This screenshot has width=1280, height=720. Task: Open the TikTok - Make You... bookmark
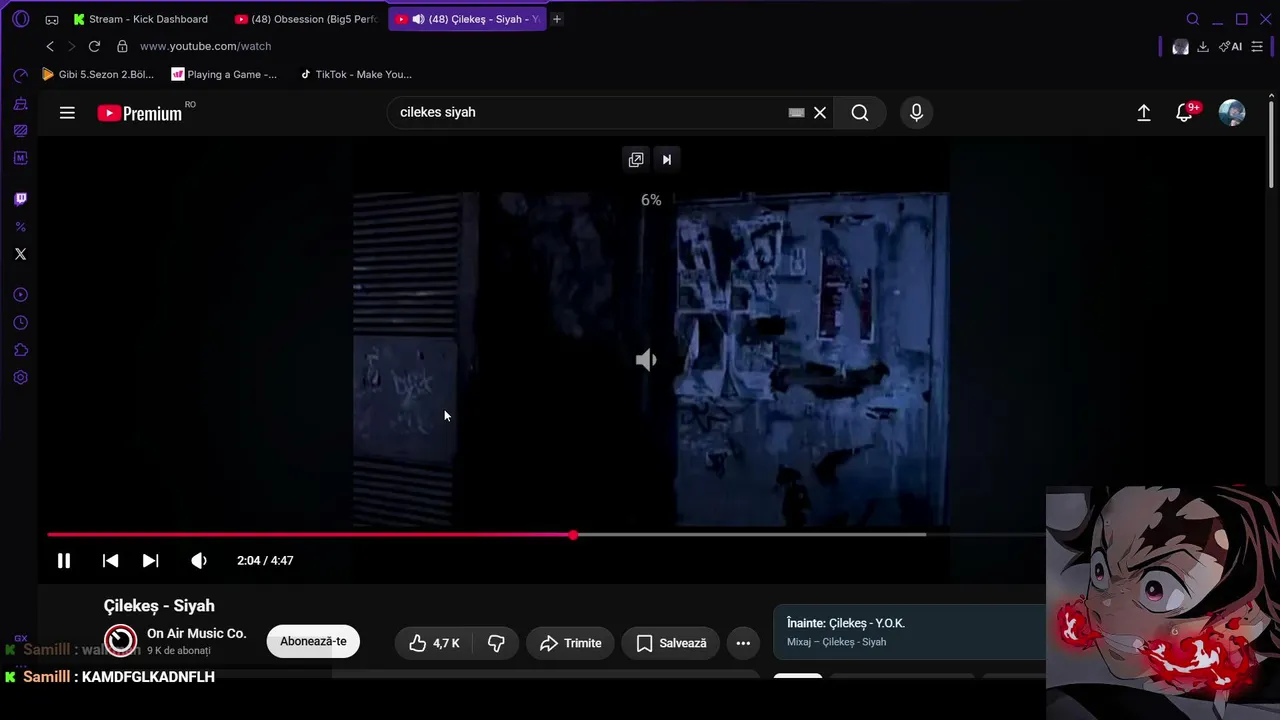[356, 74]
